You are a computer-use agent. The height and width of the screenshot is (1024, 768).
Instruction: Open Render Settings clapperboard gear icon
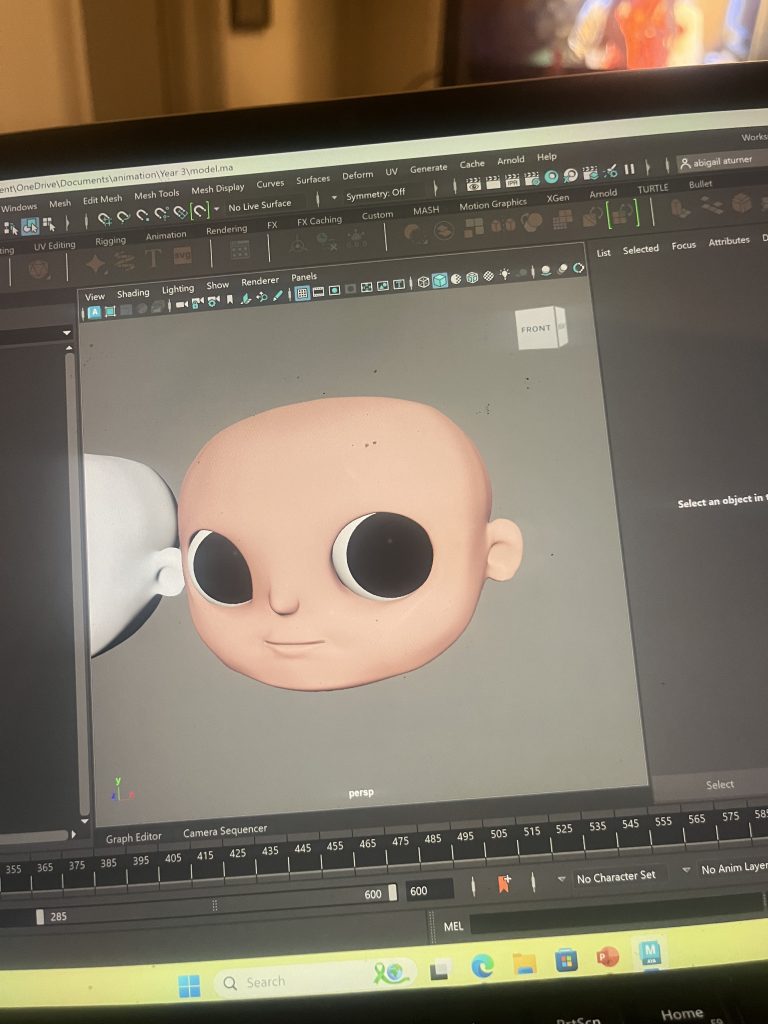[532, 179]
